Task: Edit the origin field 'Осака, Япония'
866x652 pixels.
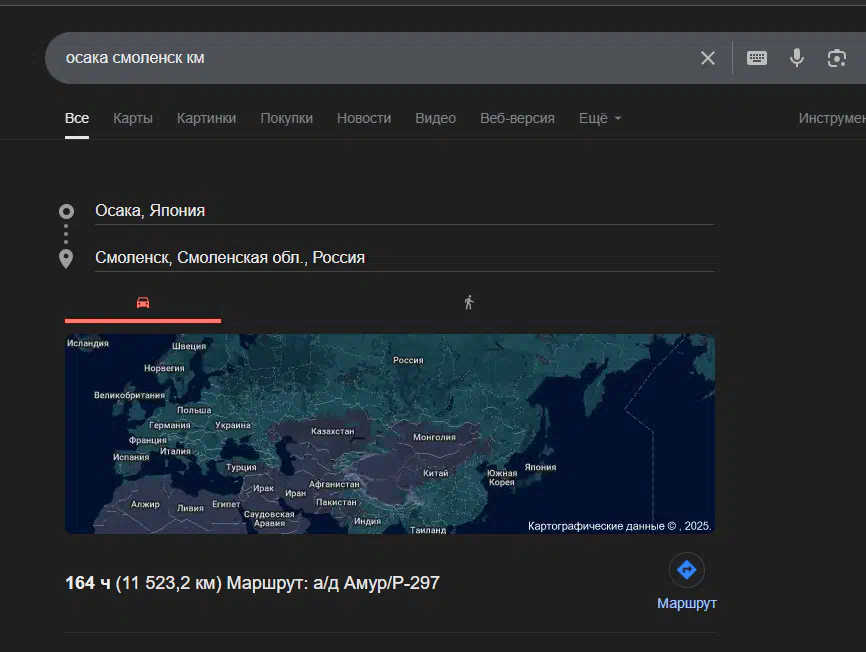Action: tap(404, 211)
